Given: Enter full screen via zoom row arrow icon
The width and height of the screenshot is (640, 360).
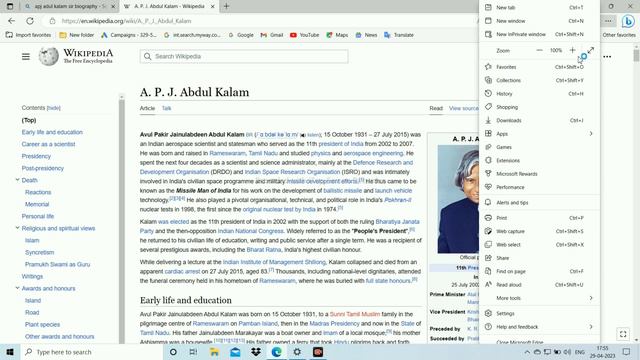Looking at the screenshot, I should tap(591, 50).
